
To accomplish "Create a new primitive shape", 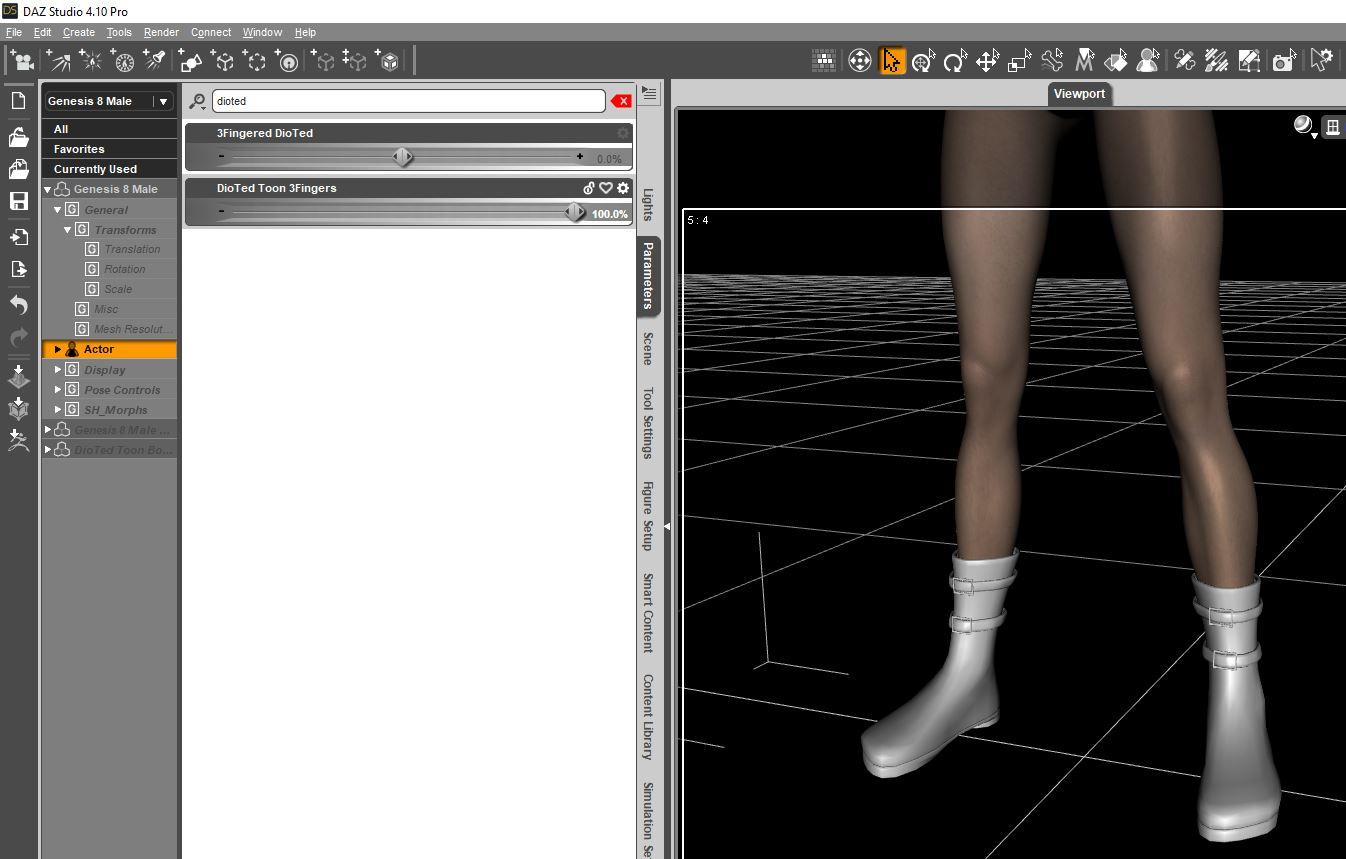I will (x=191, y=61).
